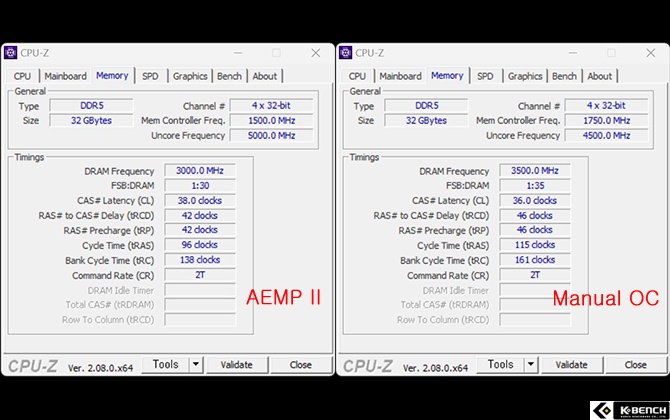Open About tab in right CPU-Z window
Screen dimensions: 670x420
click(x=600, y=76)
